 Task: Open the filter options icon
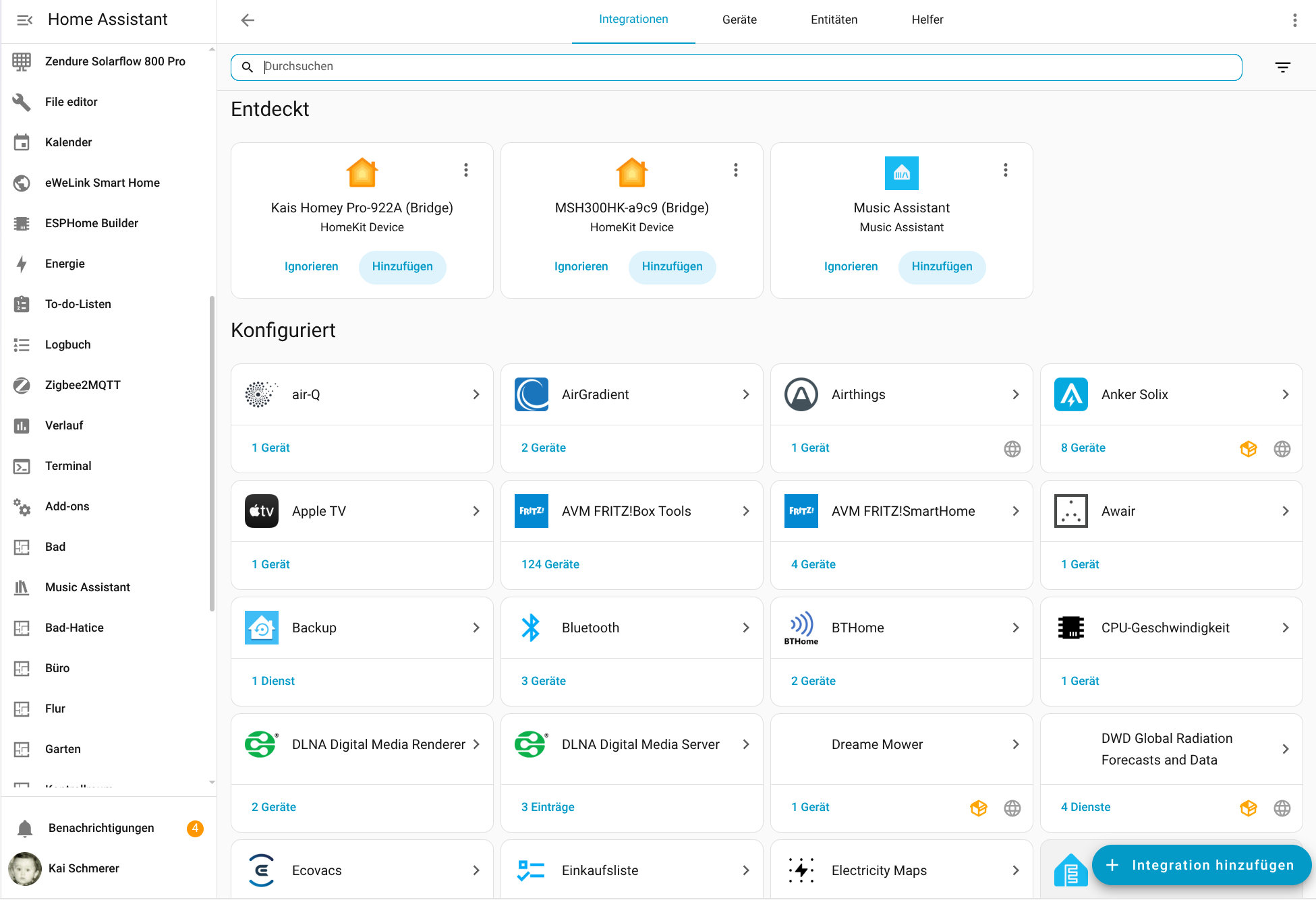click(x=1283, y=67)
